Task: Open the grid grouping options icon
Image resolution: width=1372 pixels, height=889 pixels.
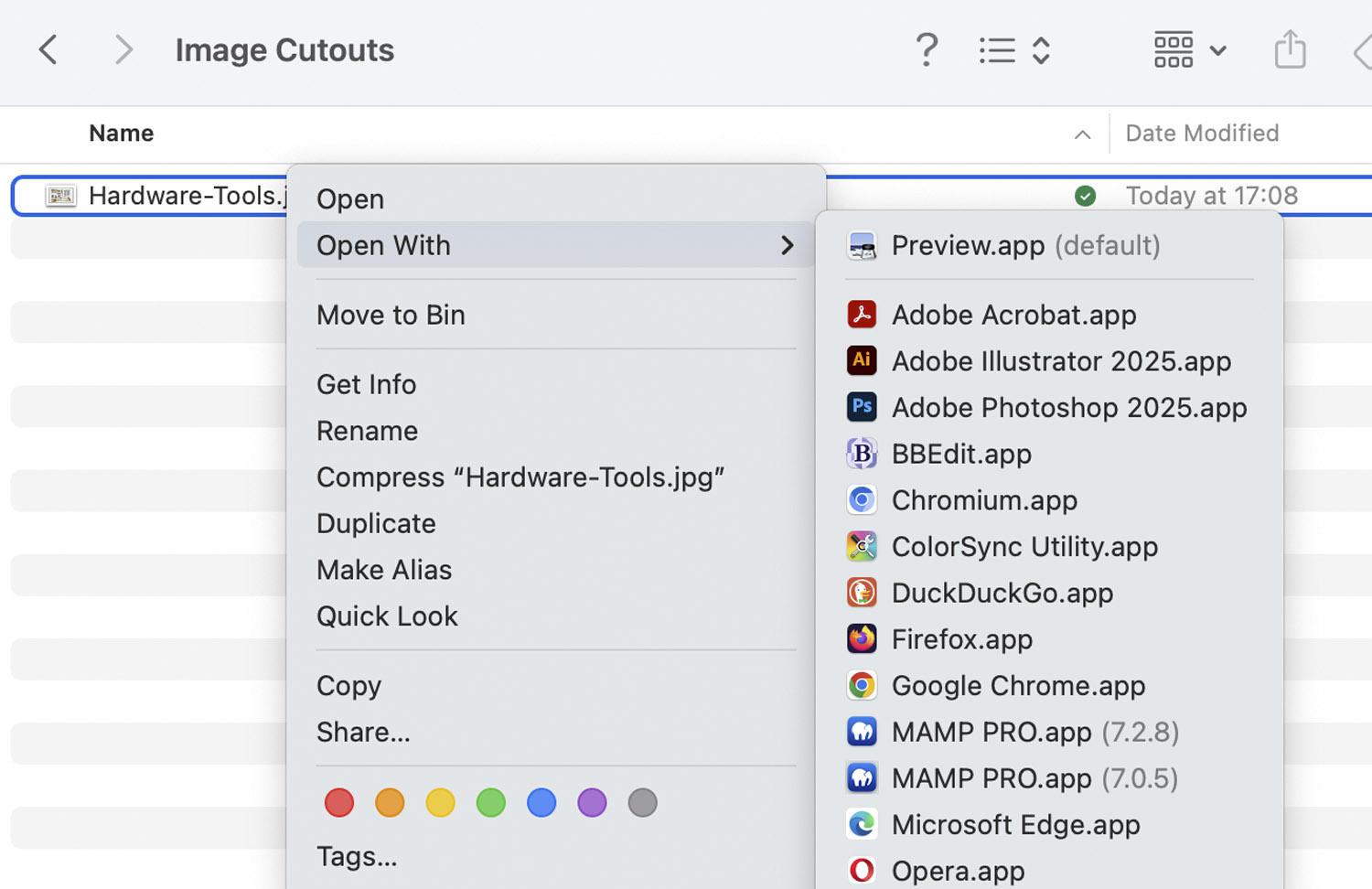Action: (1174, 50)
